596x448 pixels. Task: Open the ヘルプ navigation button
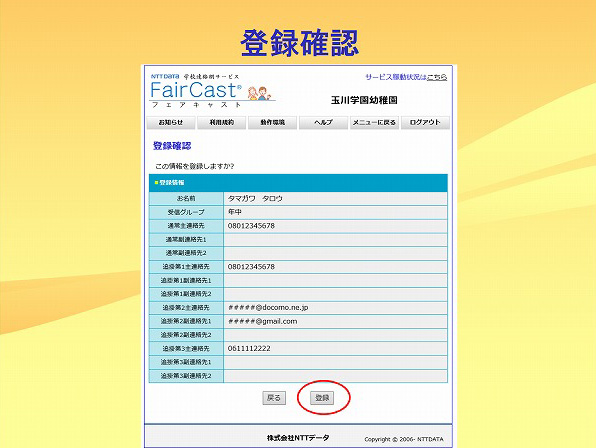pyautogui.click(x=323, y=122)
